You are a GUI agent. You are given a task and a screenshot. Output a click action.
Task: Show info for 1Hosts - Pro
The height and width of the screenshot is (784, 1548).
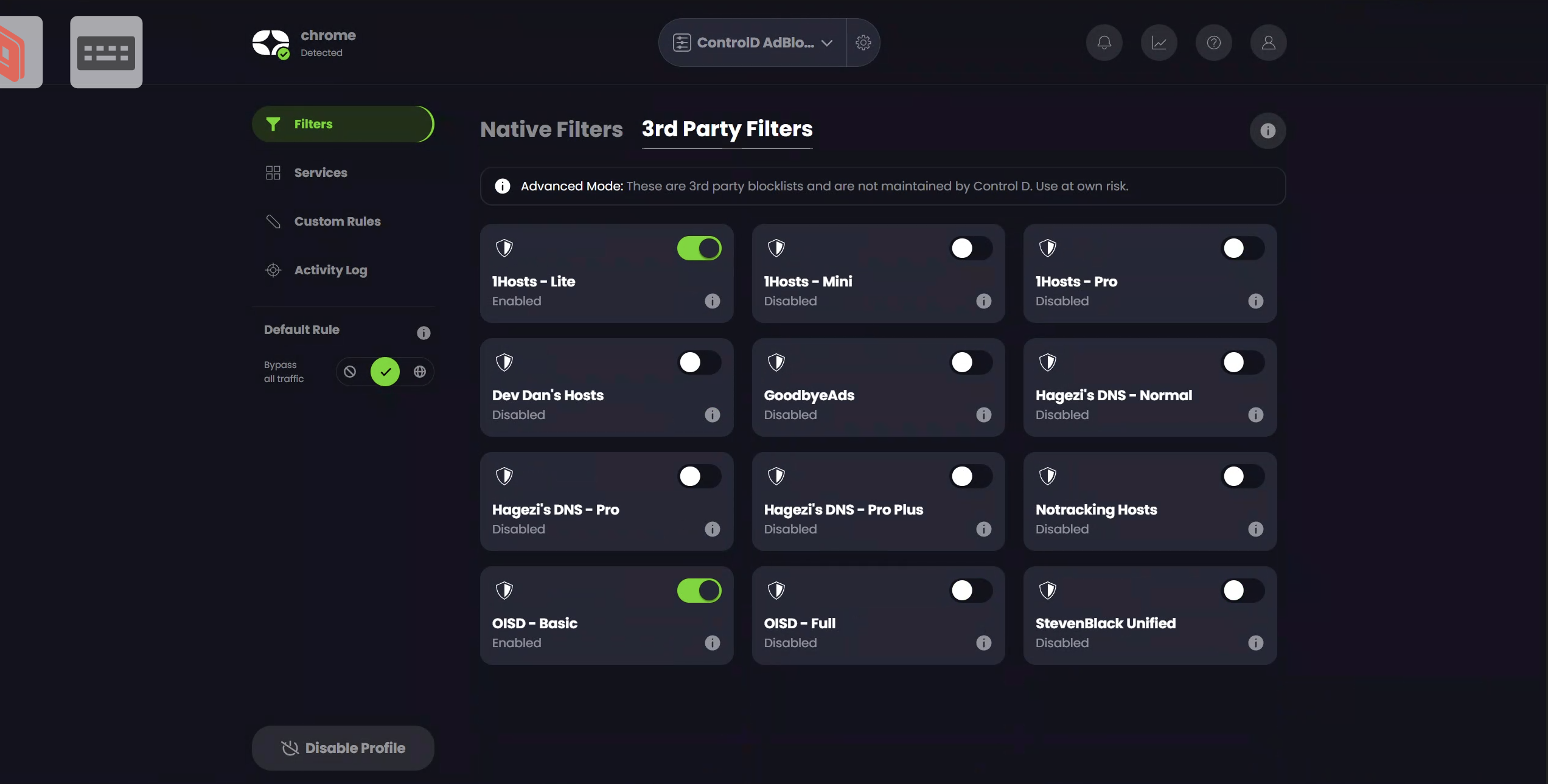[x=1255, y=301]
